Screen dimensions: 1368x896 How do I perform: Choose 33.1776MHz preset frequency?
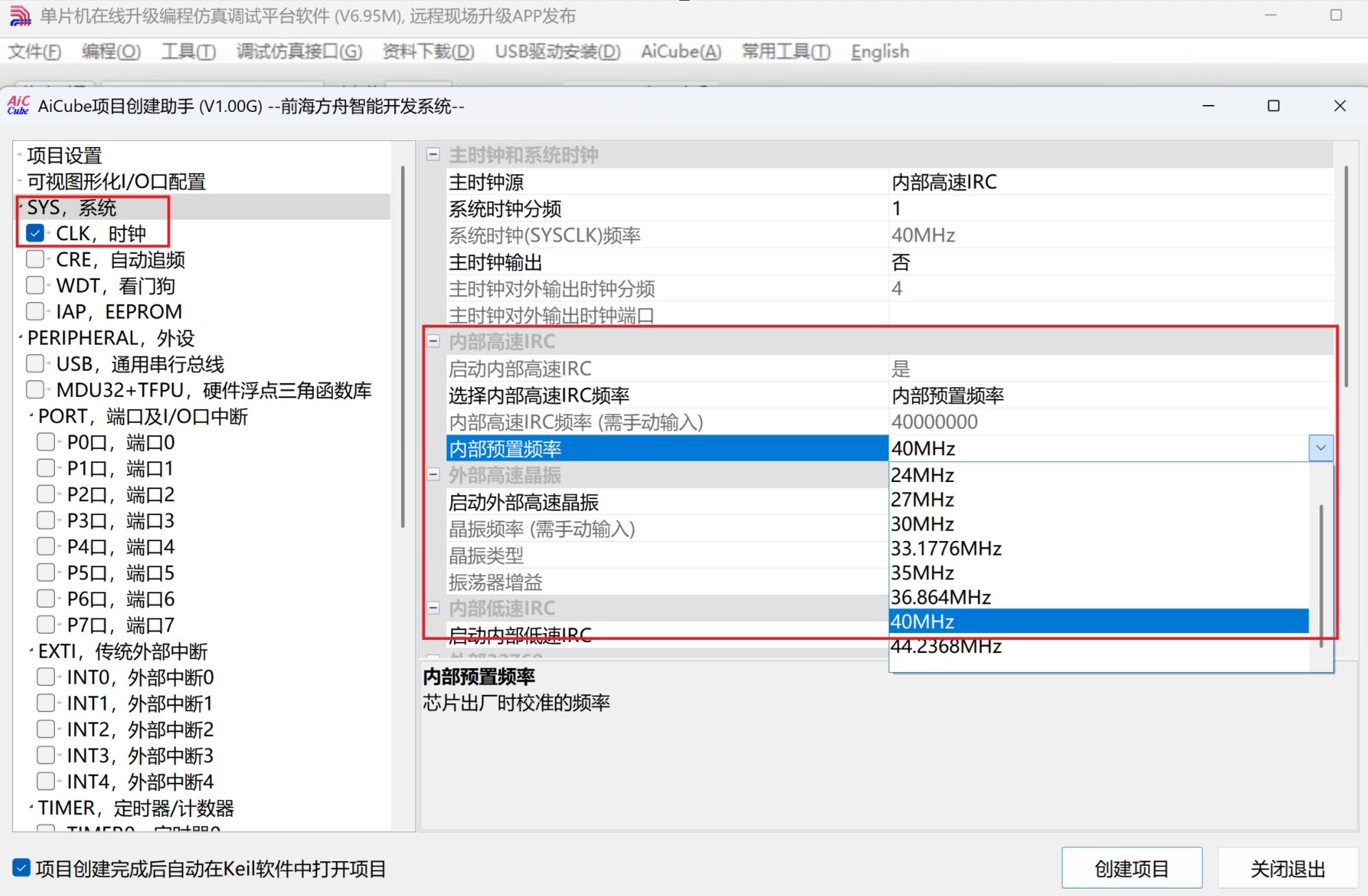point(1099,549)
